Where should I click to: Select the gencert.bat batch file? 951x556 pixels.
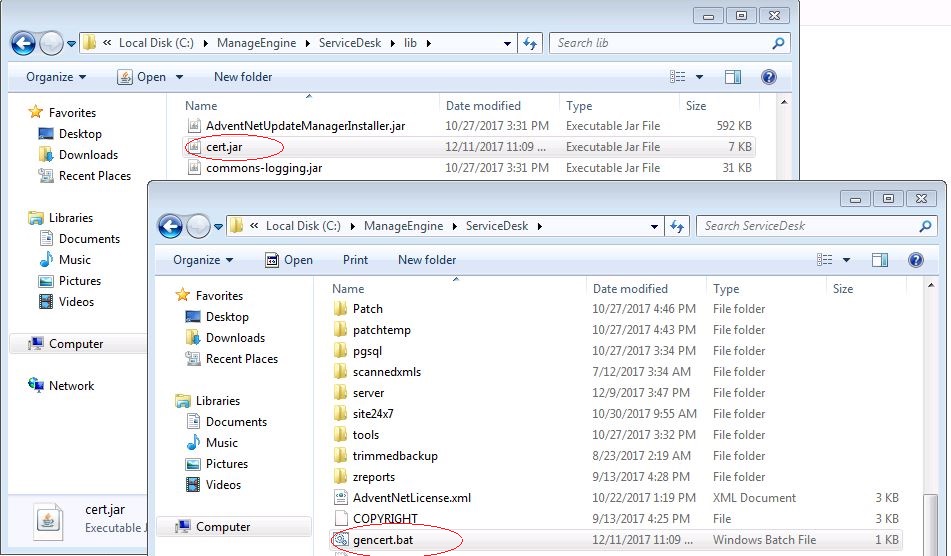point(382,540)
